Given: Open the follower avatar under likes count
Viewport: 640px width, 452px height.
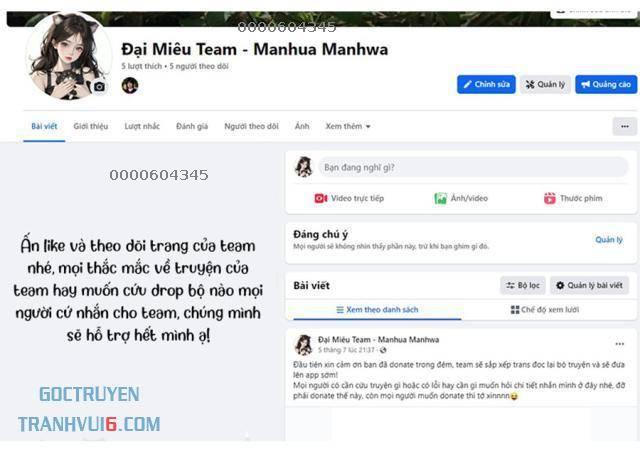Looking at the screenshot, I should point(130,85).
